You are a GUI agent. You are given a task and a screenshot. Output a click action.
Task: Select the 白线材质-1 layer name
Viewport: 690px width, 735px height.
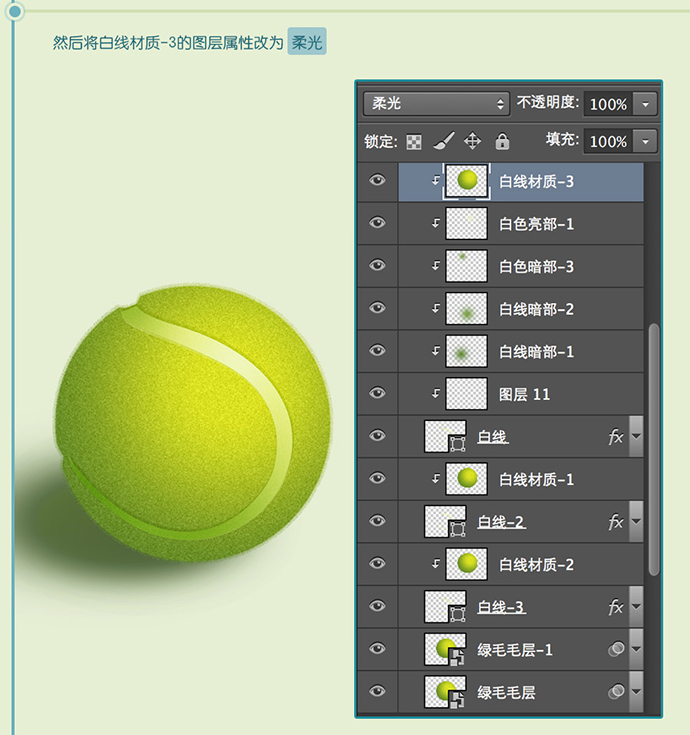pyautogui.click(x=537, y=480)
